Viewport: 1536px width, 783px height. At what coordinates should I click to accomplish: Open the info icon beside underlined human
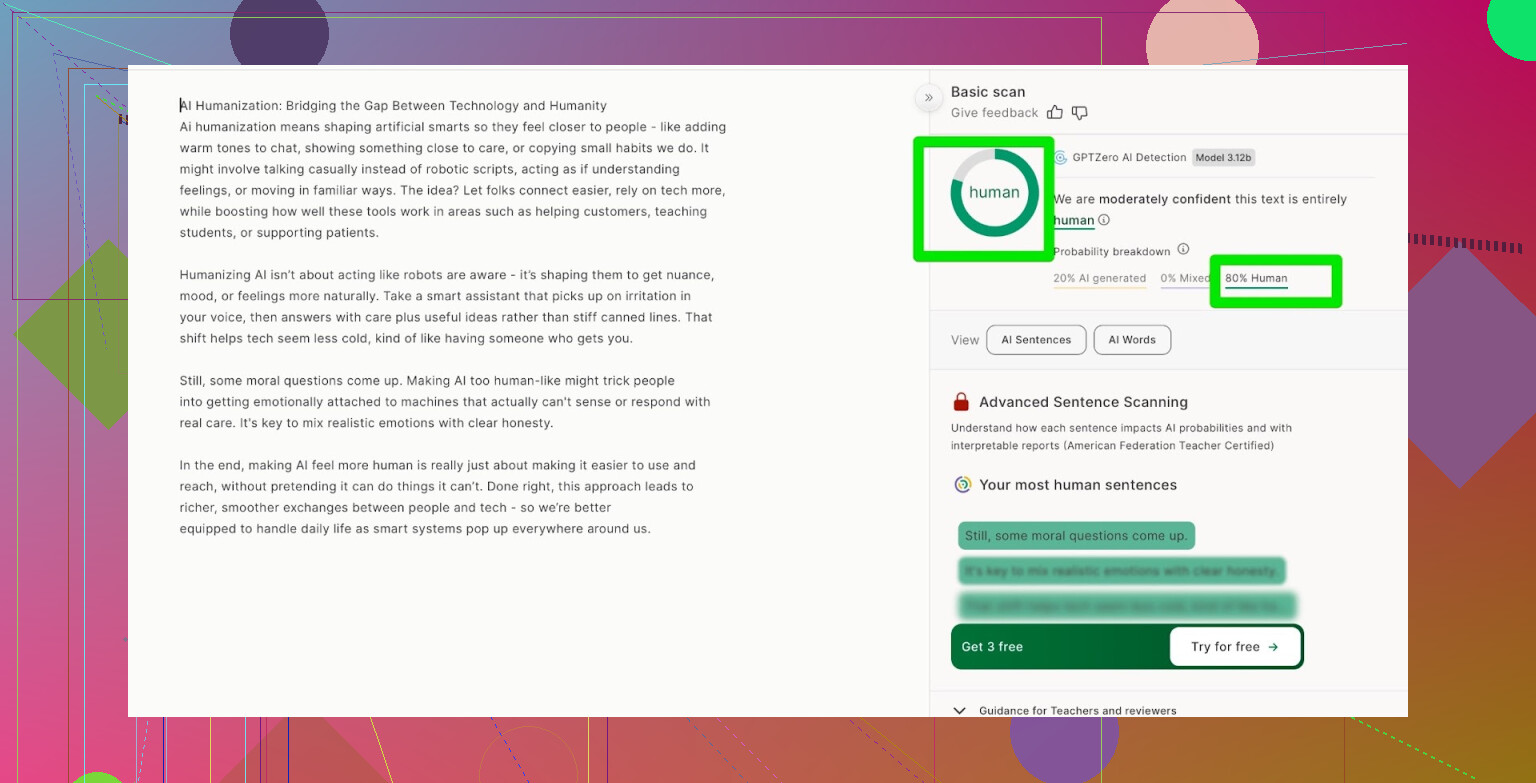pos(1104,220)
